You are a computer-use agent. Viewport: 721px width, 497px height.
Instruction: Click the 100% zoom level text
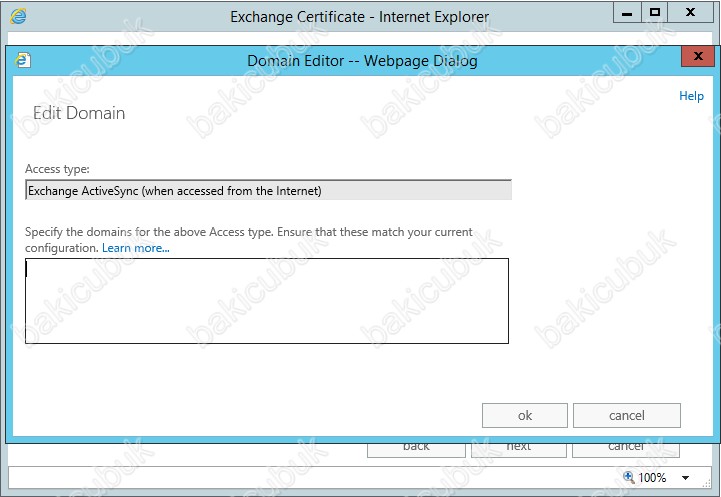pos(652,478)
